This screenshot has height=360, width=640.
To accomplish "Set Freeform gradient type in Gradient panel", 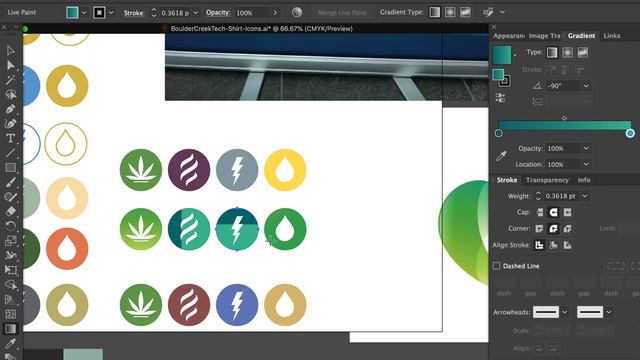I will (x=582, y=52).
